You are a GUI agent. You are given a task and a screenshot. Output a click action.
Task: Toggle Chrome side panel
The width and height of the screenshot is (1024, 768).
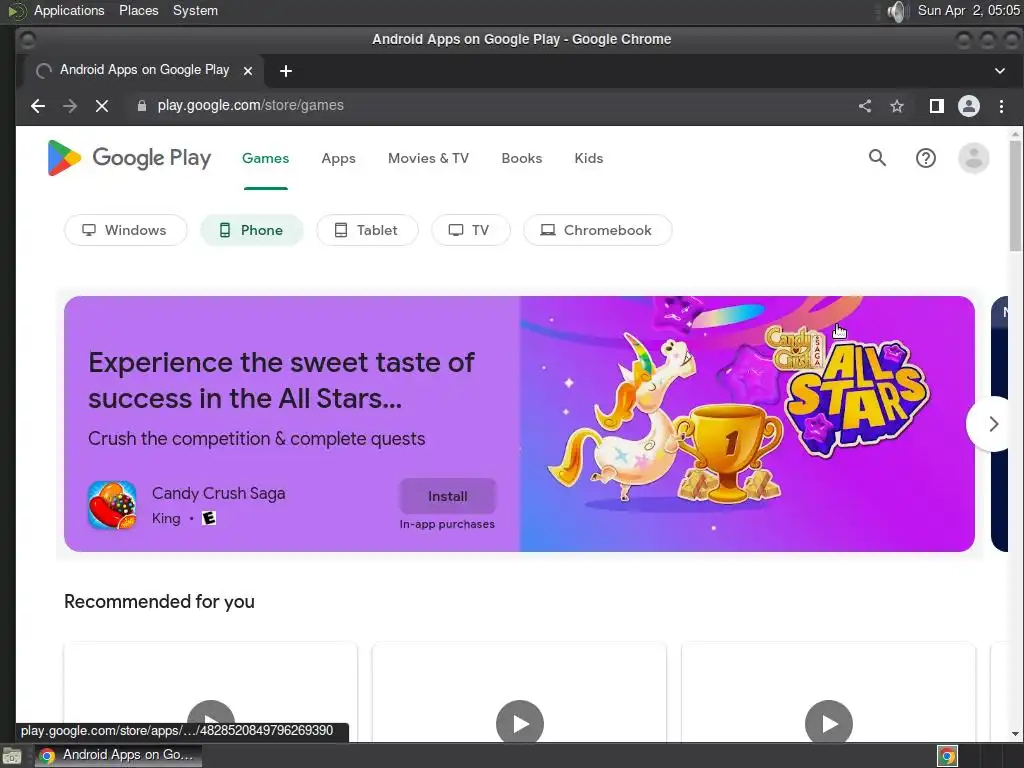[x=936, y=106]
